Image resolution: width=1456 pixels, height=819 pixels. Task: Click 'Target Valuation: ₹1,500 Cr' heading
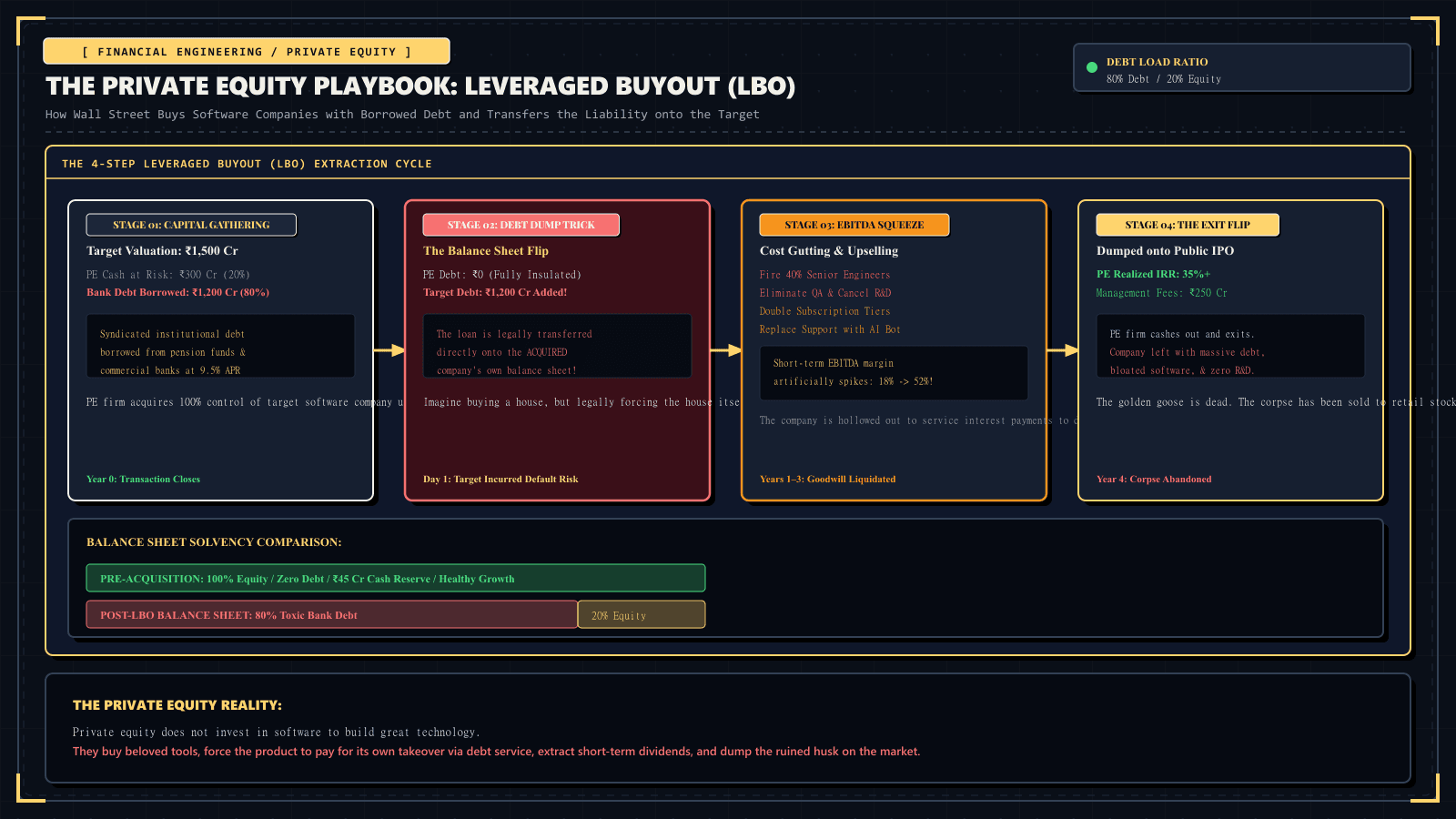point(162,251)
